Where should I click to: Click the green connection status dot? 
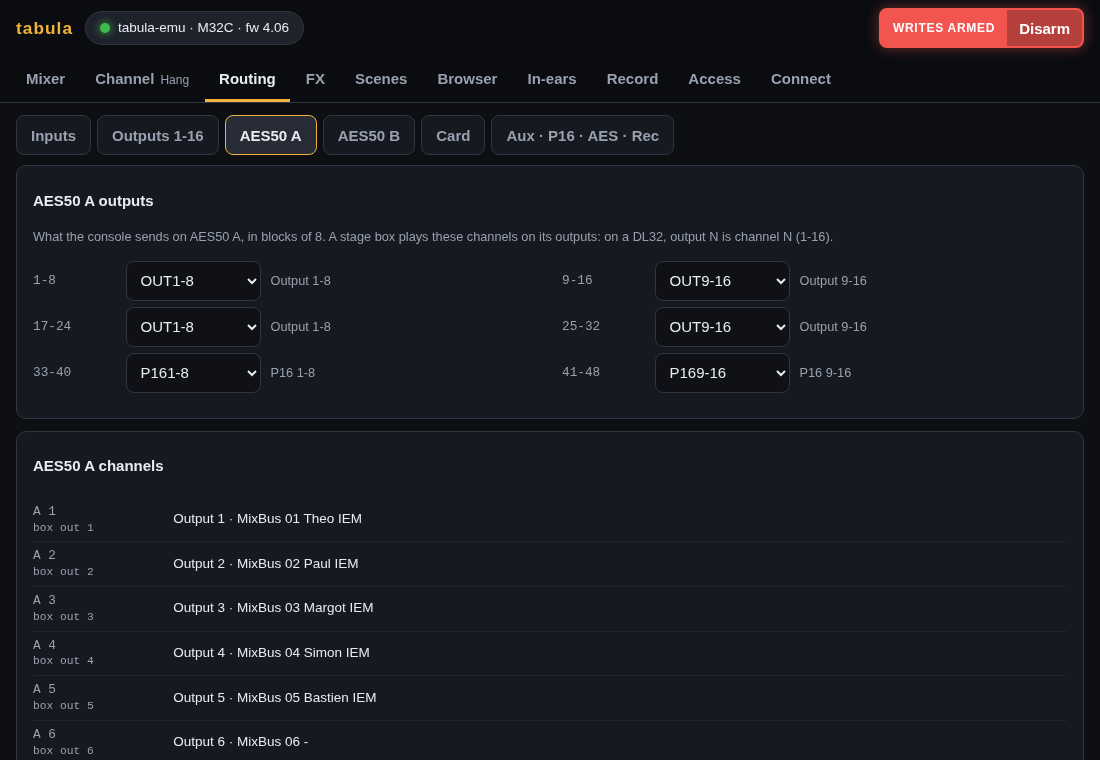click(105, 28)
